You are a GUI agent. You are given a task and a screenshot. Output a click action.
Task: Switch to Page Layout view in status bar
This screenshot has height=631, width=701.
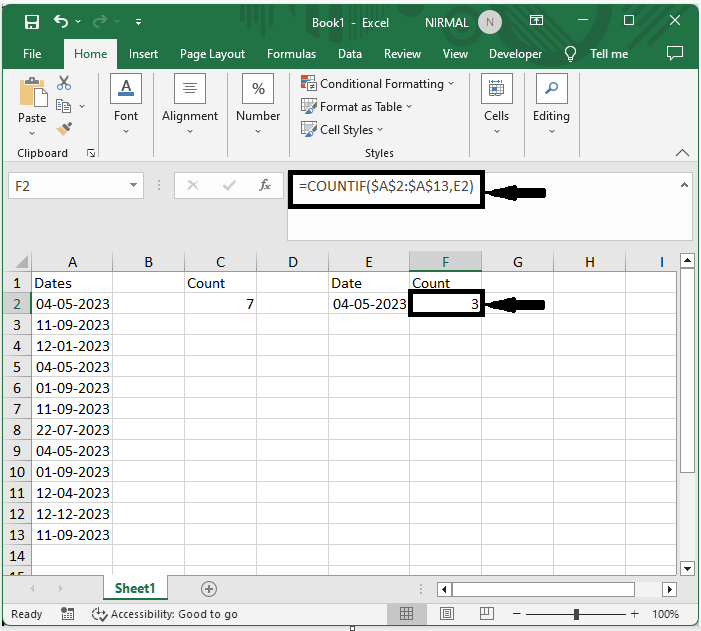coord(447,614)
